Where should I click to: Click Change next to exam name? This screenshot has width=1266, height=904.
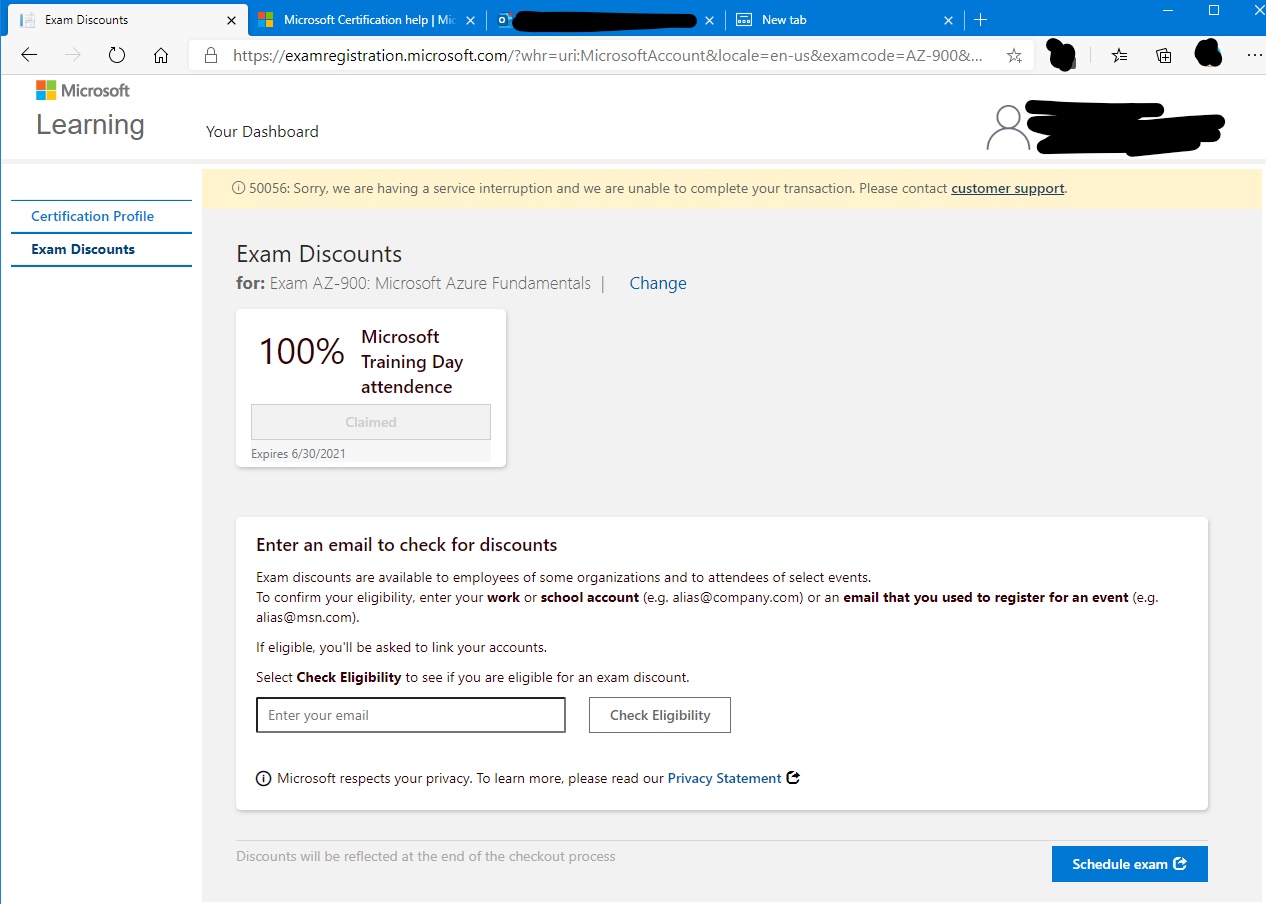click(658, 283)
